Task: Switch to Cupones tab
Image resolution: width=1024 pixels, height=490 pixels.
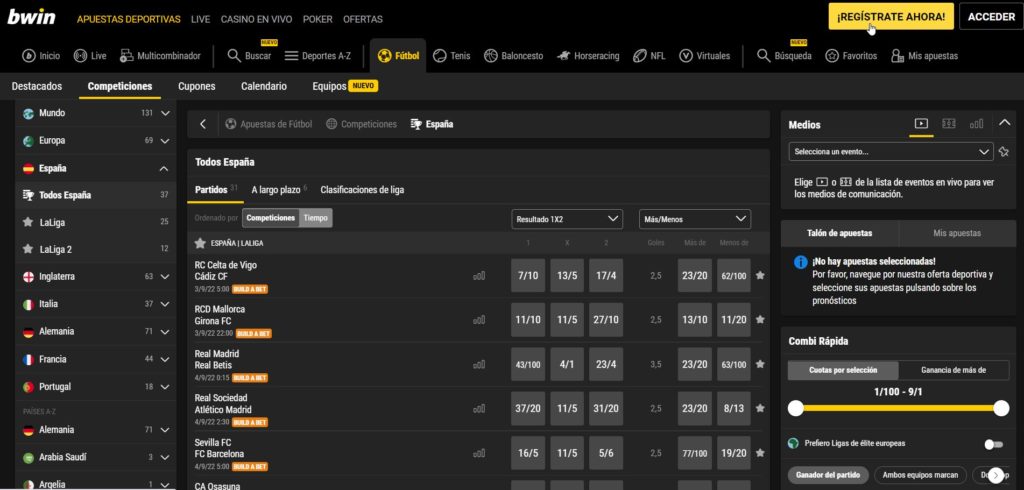Action: coord(197,86)
